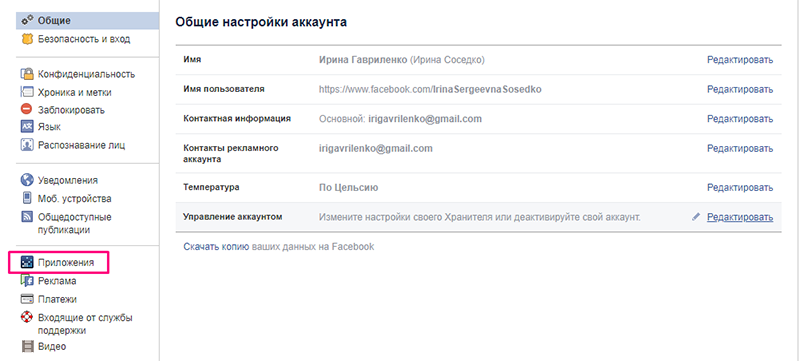
Task: Edit the Температура setting
Action: coord(740,188)
